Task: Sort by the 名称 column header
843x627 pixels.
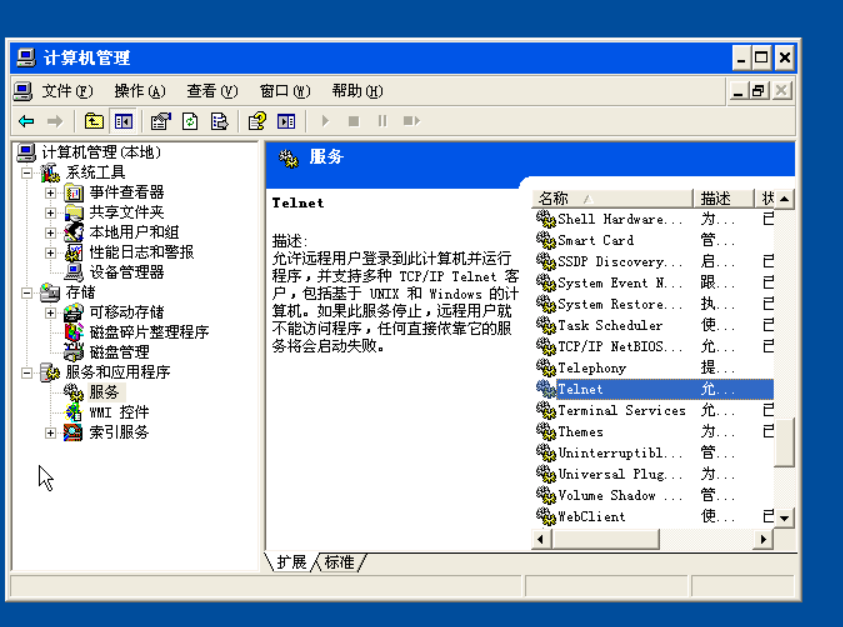Action: 612,198
